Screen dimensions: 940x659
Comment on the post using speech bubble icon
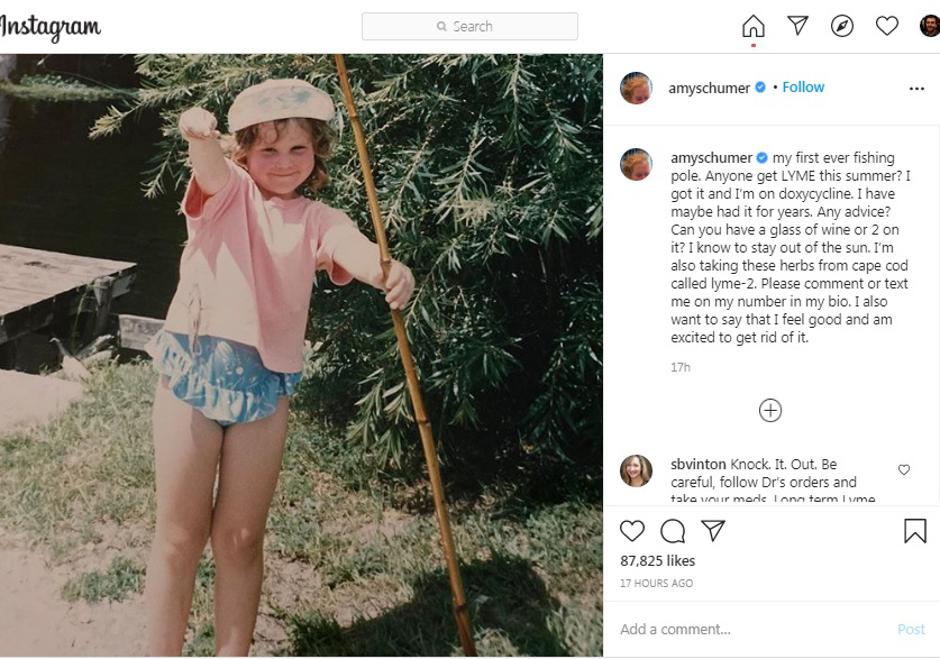click(x=673, y=531)
